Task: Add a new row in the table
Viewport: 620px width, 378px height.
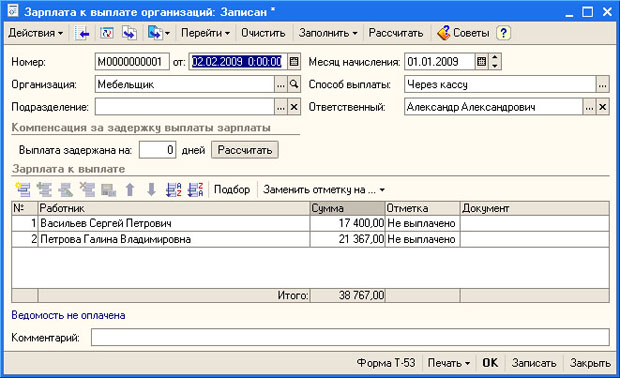Action: [x=23, y=189]
